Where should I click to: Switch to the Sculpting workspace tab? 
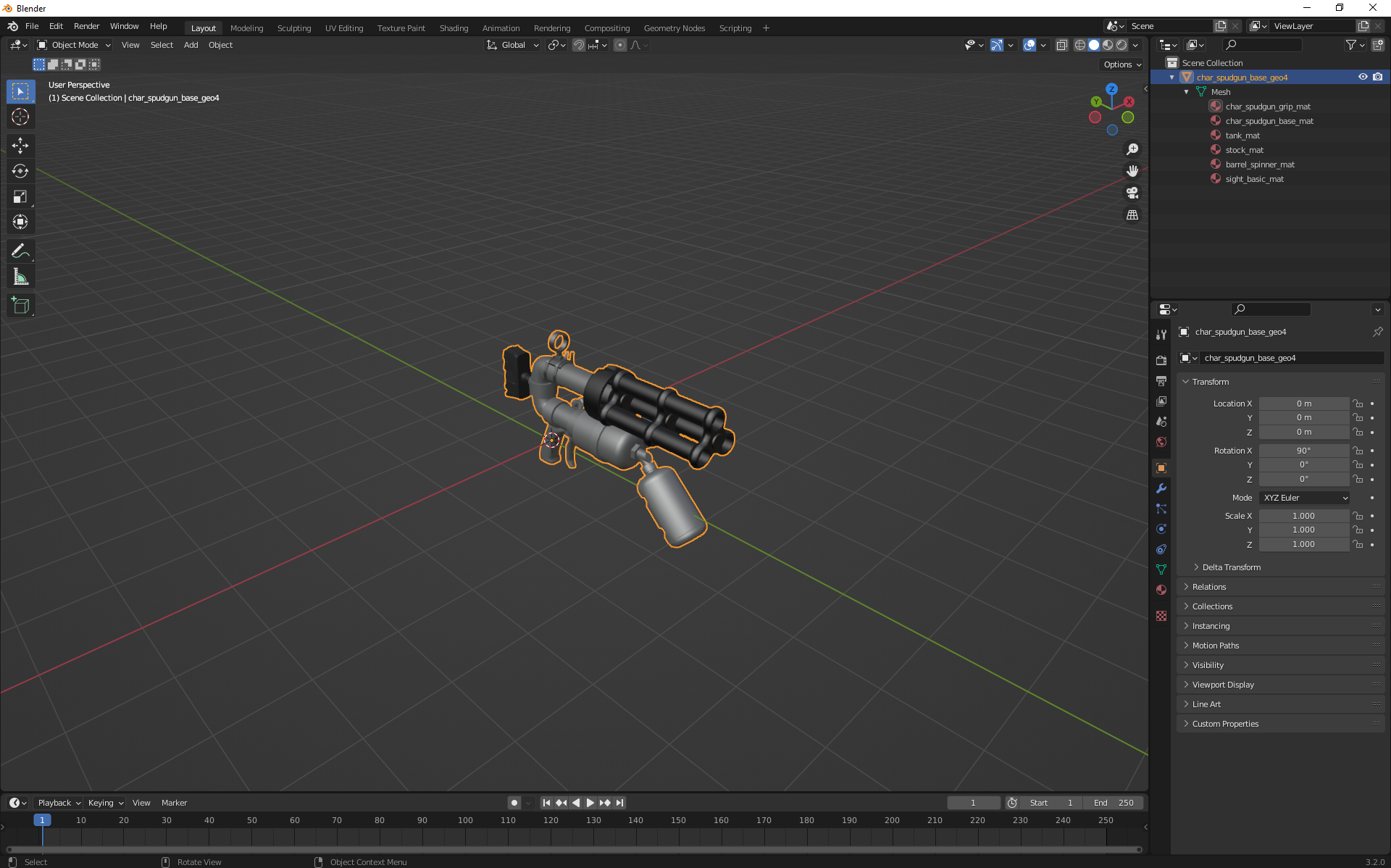tap(294, 28)
